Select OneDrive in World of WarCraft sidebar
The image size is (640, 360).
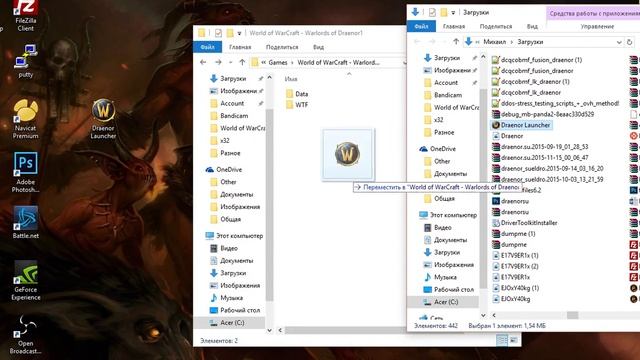(224, 169)
